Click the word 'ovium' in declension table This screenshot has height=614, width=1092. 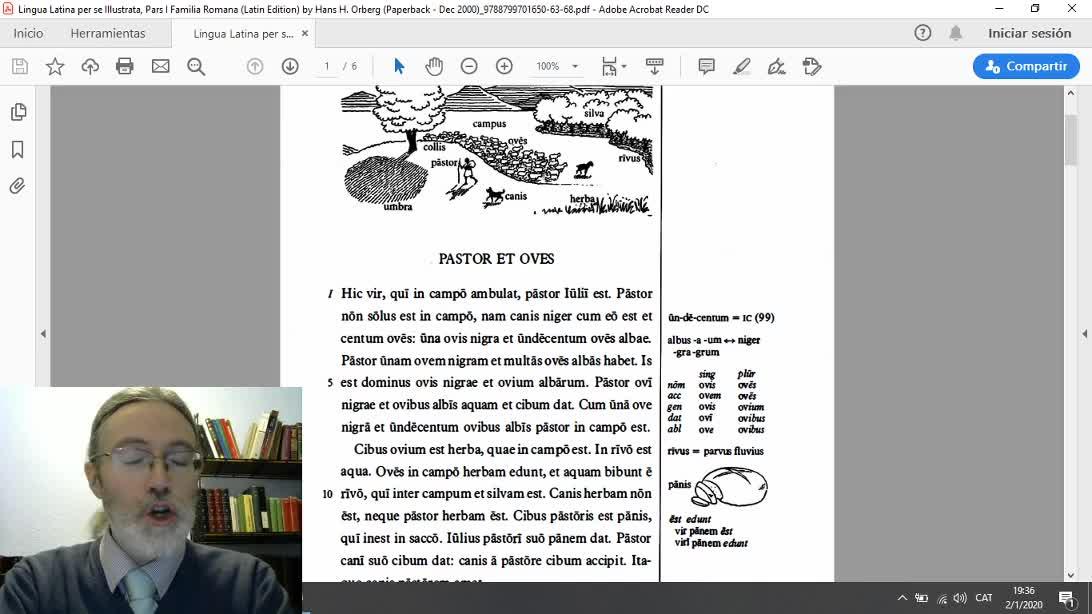click(751, 407)
